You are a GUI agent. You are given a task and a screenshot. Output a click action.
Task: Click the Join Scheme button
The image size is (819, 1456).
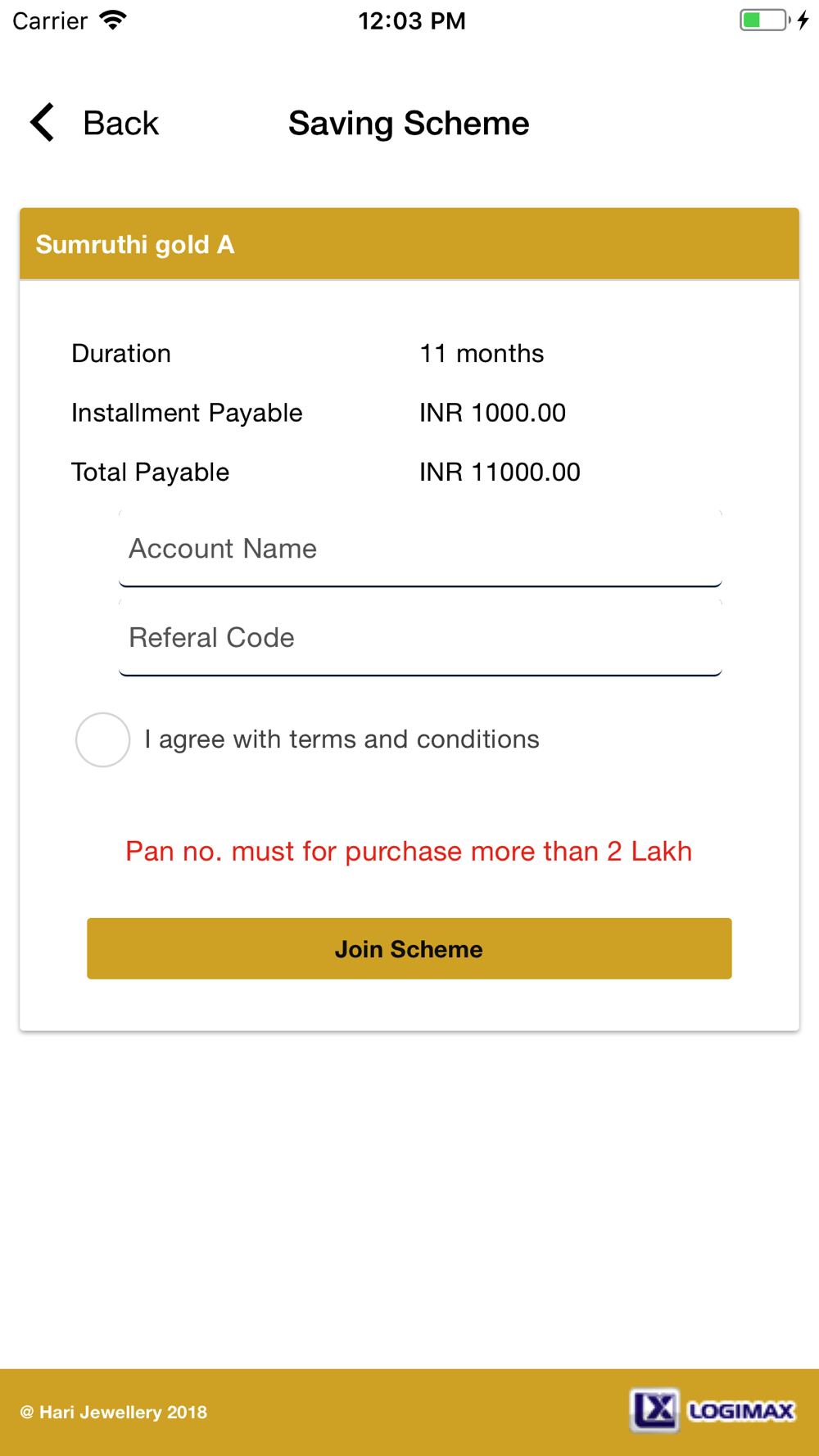(409, 948)
